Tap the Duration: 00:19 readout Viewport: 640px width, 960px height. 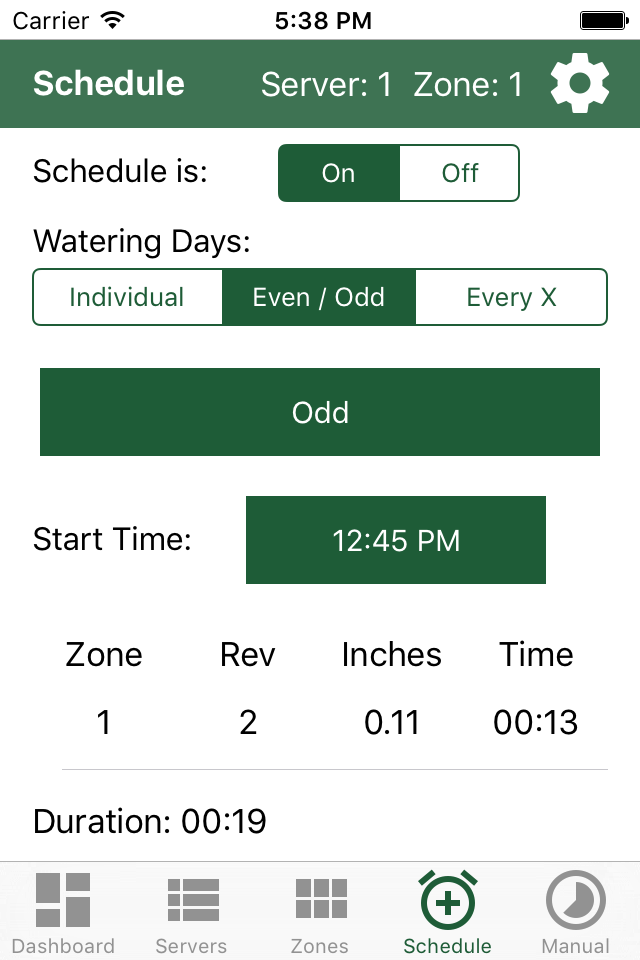click(x=150, y=821)
